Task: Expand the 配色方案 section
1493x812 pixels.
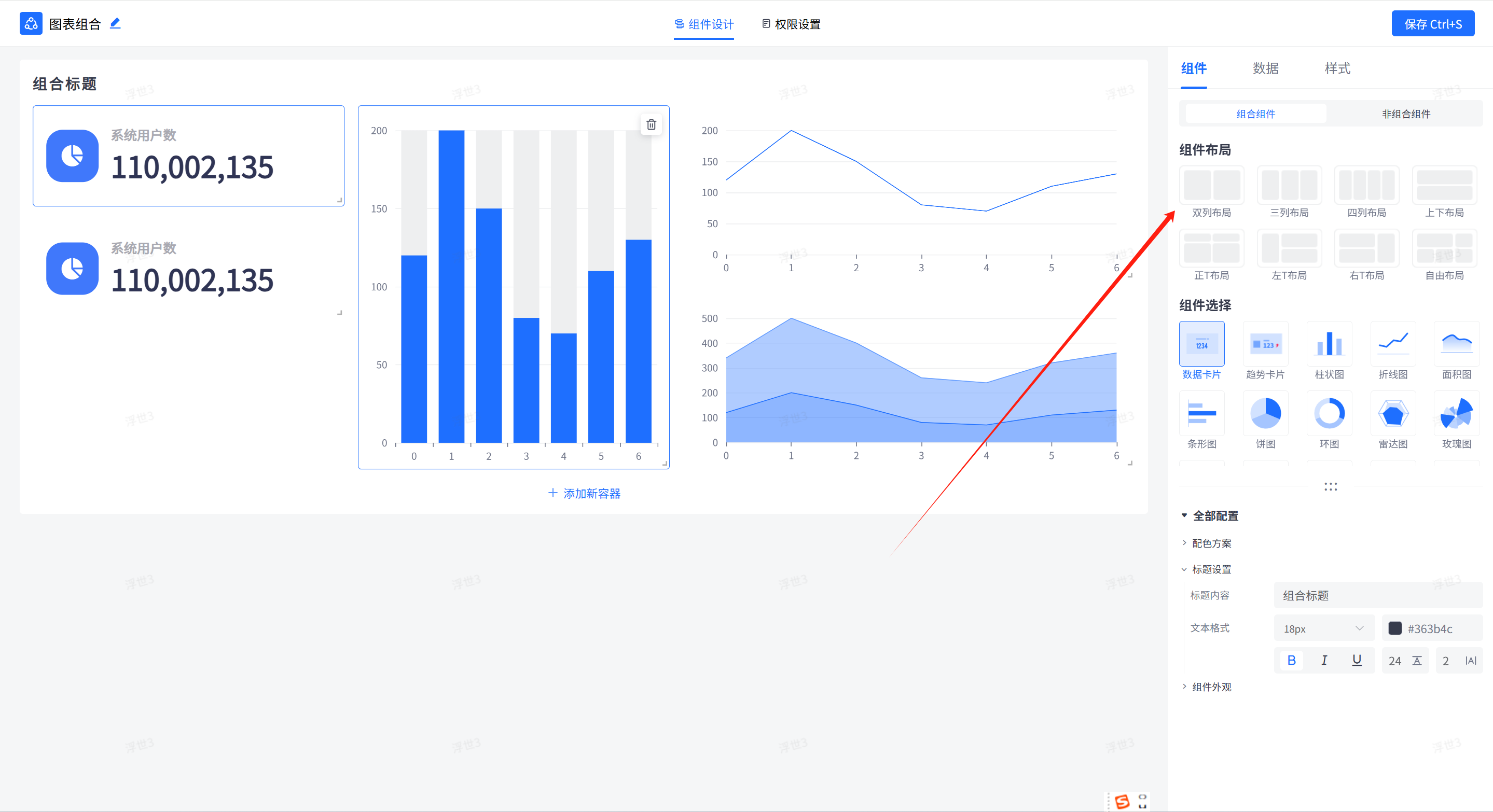Action: click(x=1211, y=543)
